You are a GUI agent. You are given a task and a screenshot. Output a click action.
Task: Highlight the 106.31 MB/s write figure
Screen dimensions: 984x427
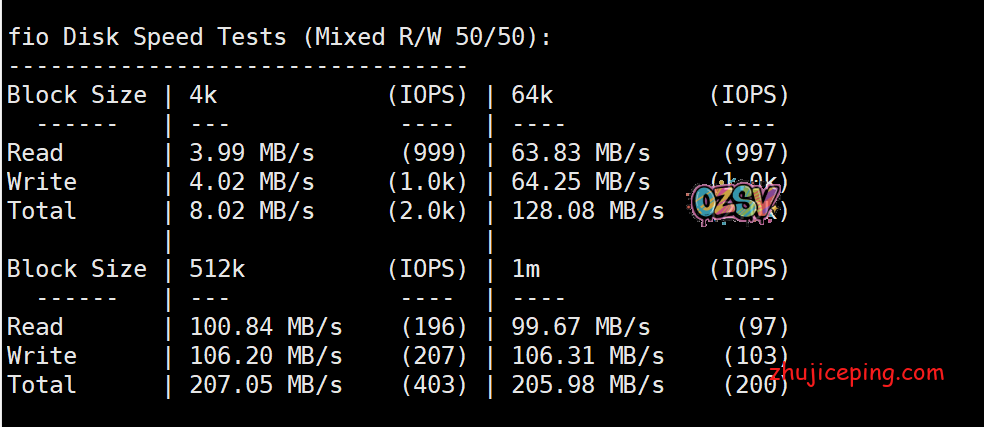(x=588, y=356)
